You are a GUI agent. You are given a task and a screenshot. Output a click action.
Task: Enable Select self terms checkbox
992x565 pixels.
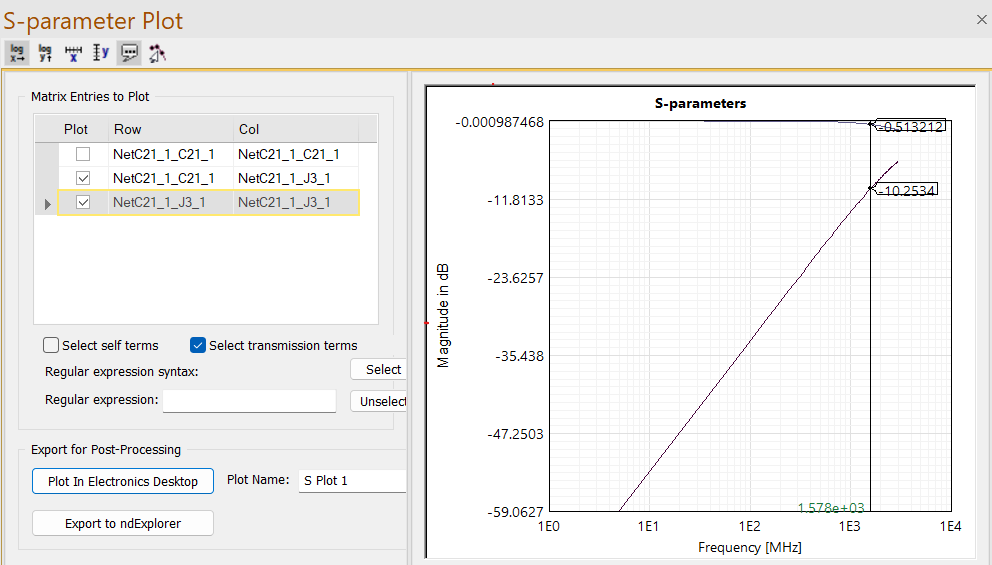[x=51, y=345]
